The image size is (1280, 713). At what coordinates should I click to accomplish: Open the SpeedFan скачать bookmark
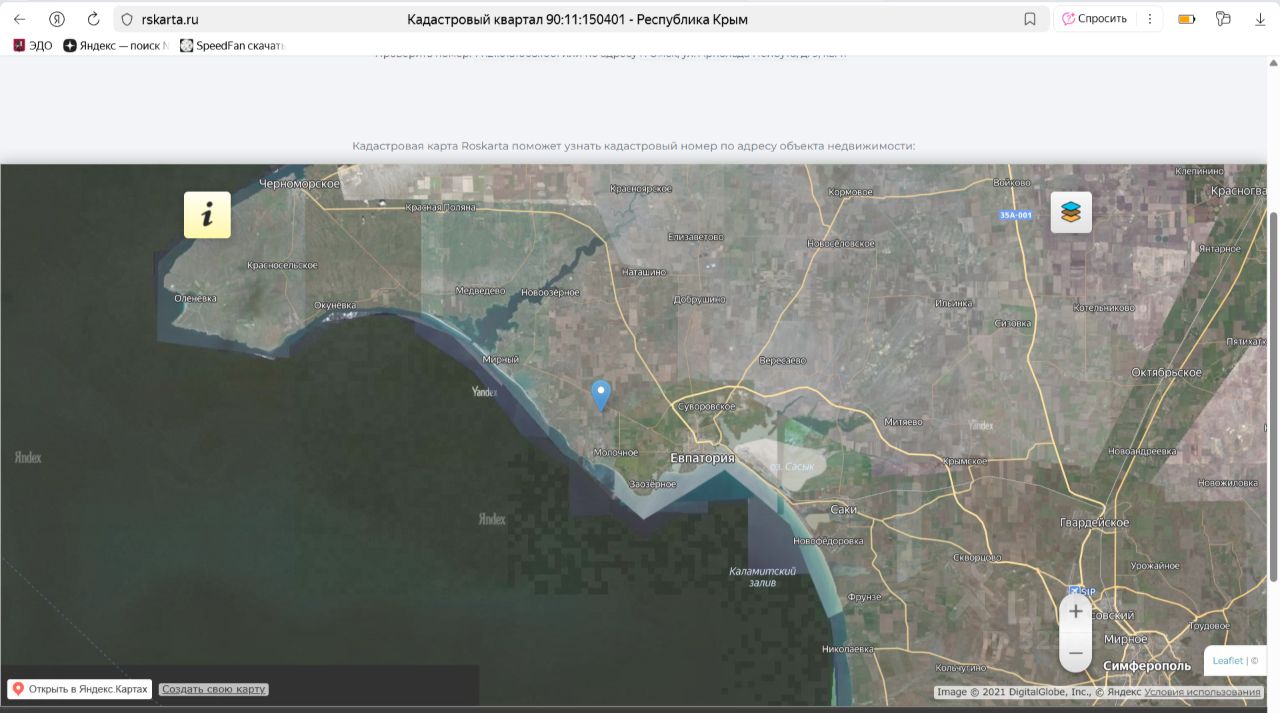point(233,45)
